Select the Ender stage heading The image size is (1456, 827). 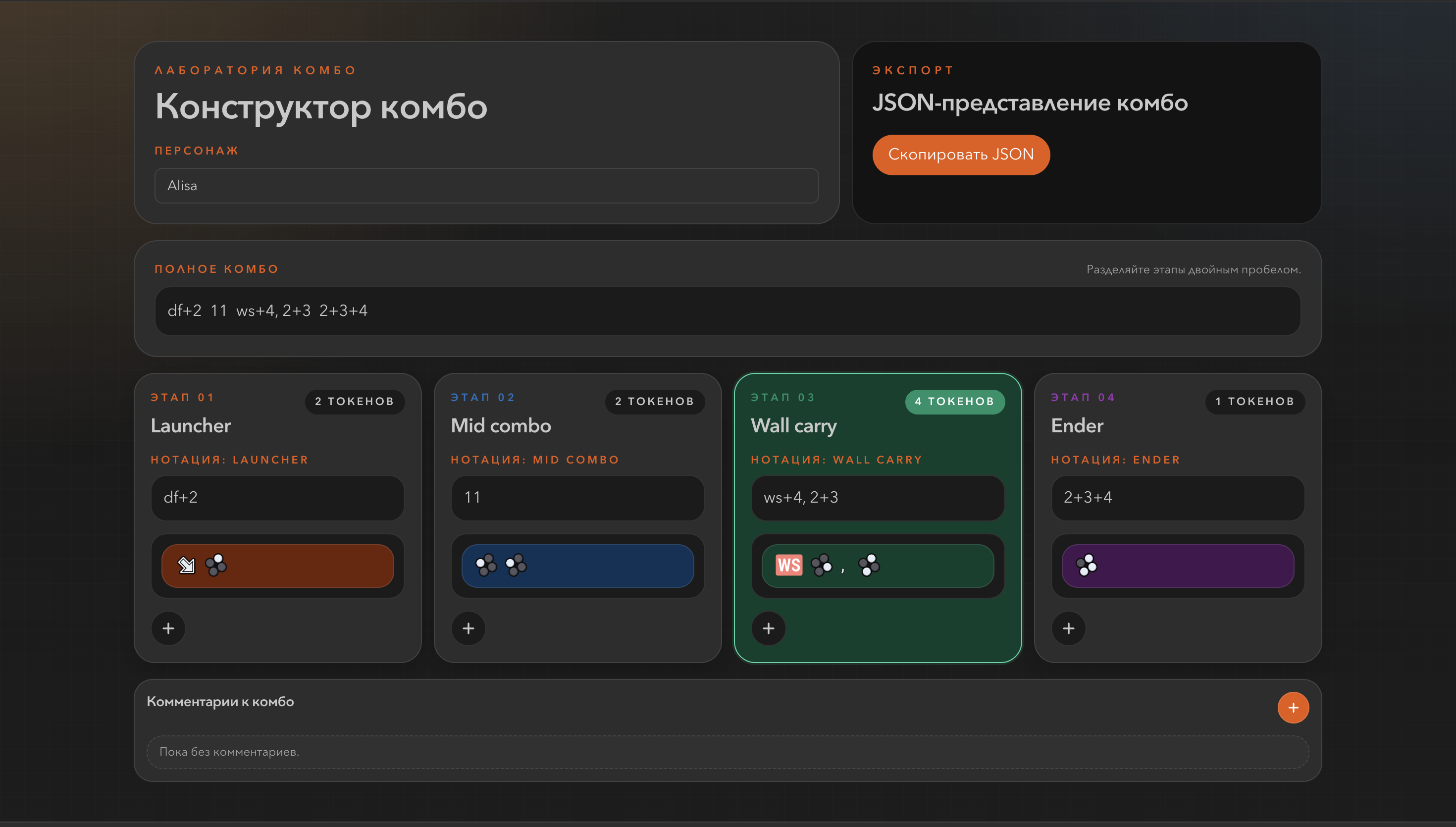(x=1077, y=426)
